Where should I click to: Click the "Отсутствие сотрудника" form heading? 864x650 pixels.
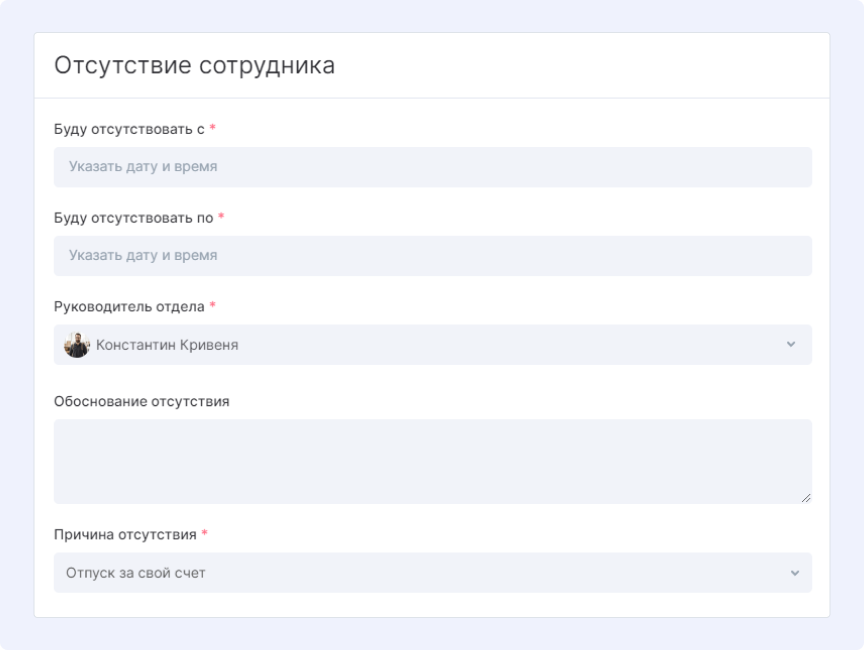click(x=194, y=66)
